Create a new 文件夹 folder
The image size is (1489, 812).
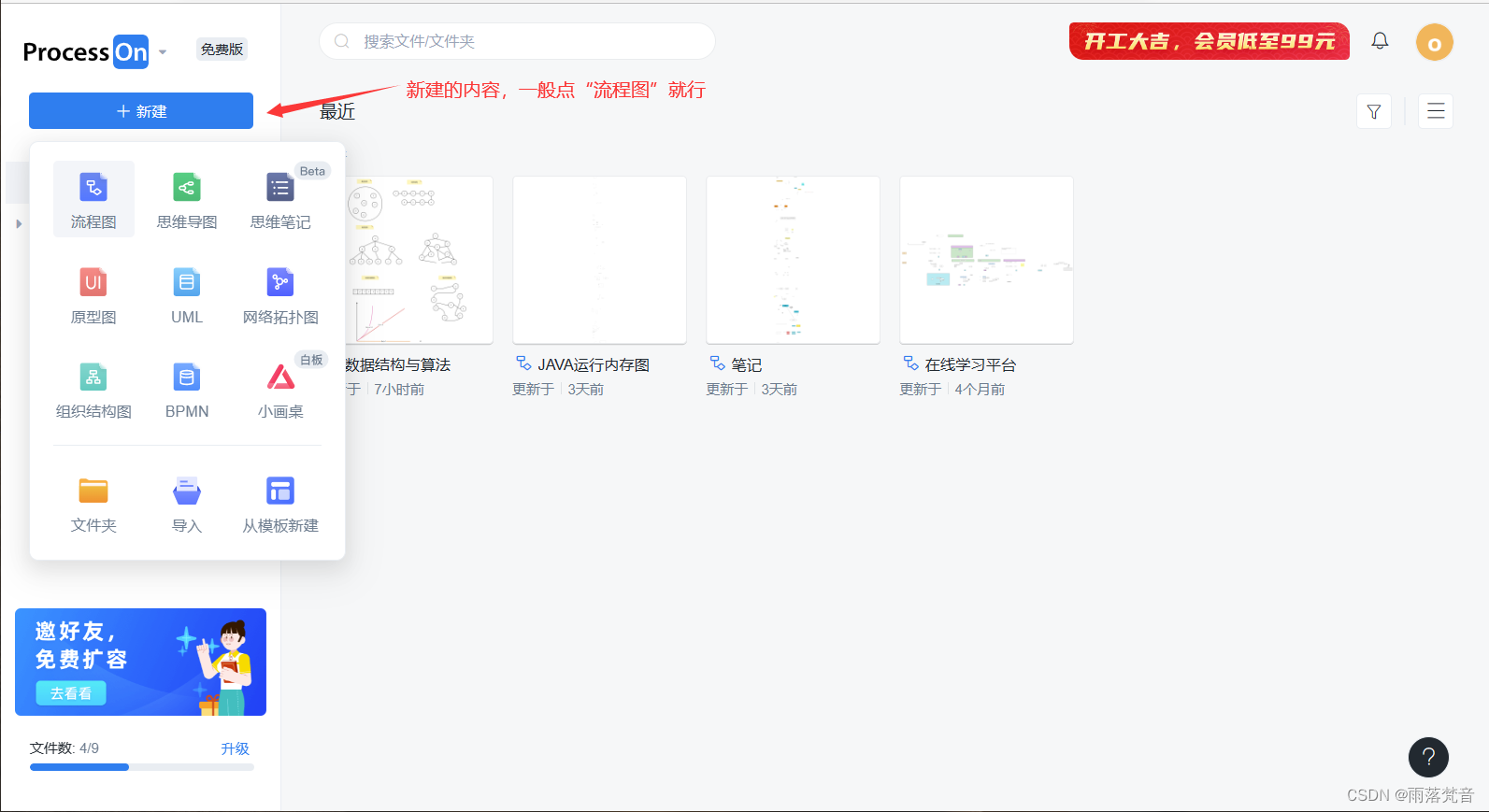point(93,503)
